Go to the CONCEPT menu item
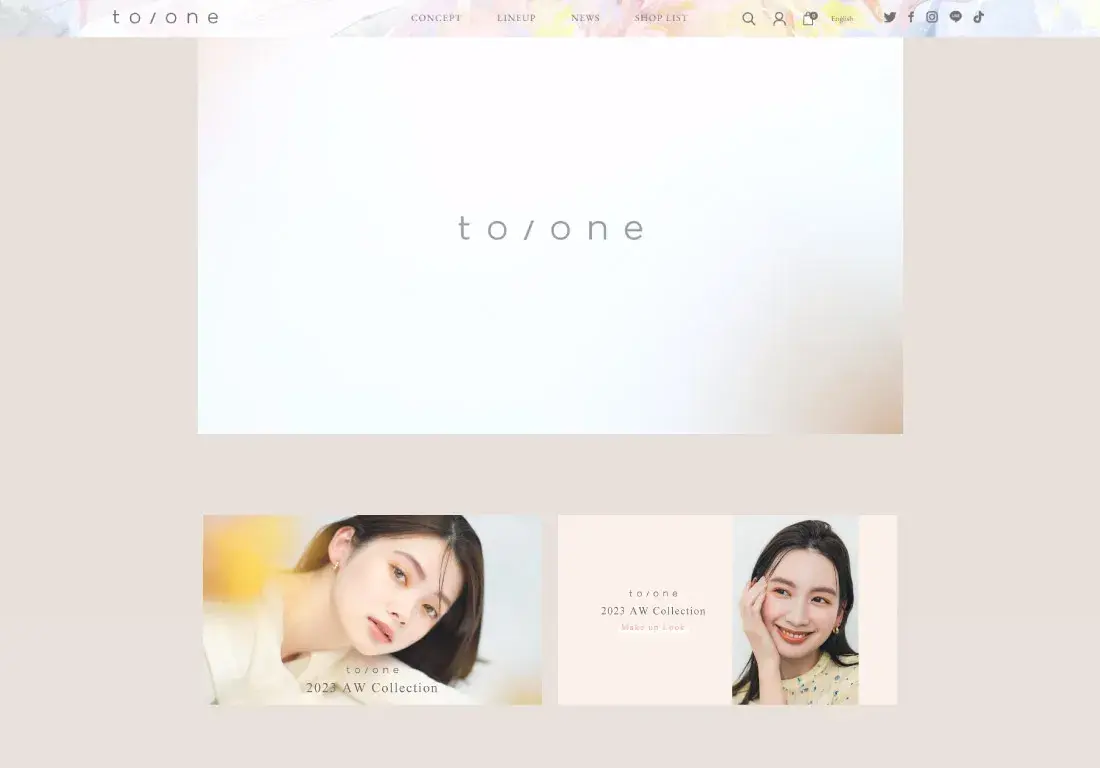Viewport: 1100px width, 768px height. 436,18
